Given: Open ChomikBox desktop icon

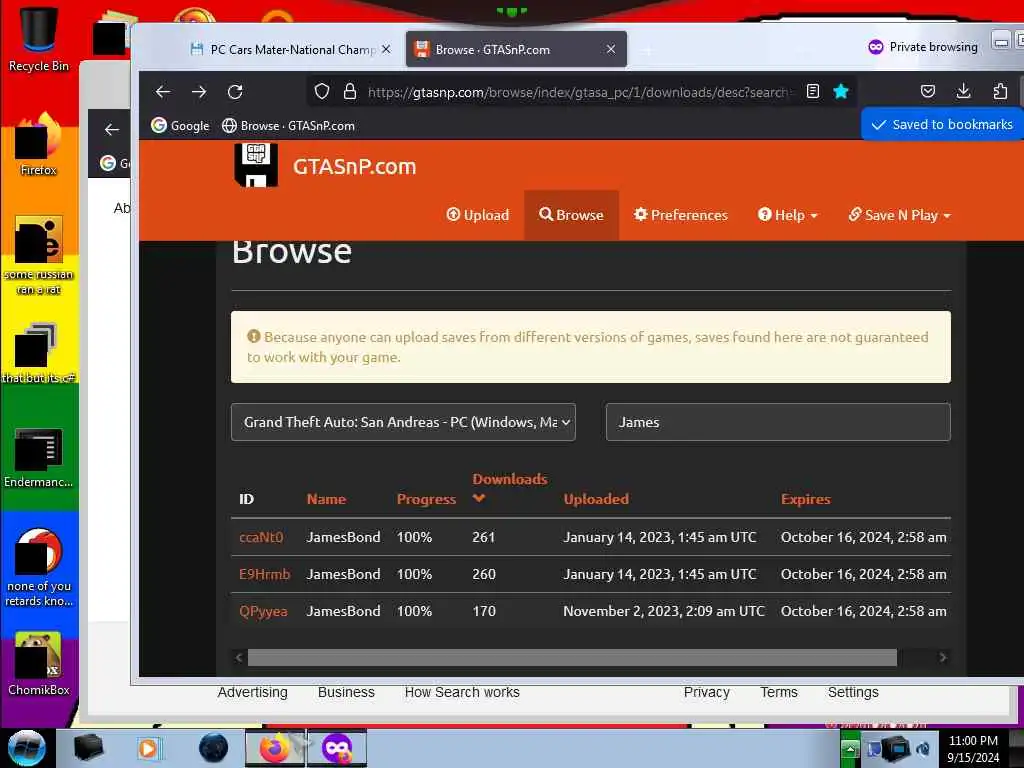Looking at the screenshot, I should tap(39, 664).
